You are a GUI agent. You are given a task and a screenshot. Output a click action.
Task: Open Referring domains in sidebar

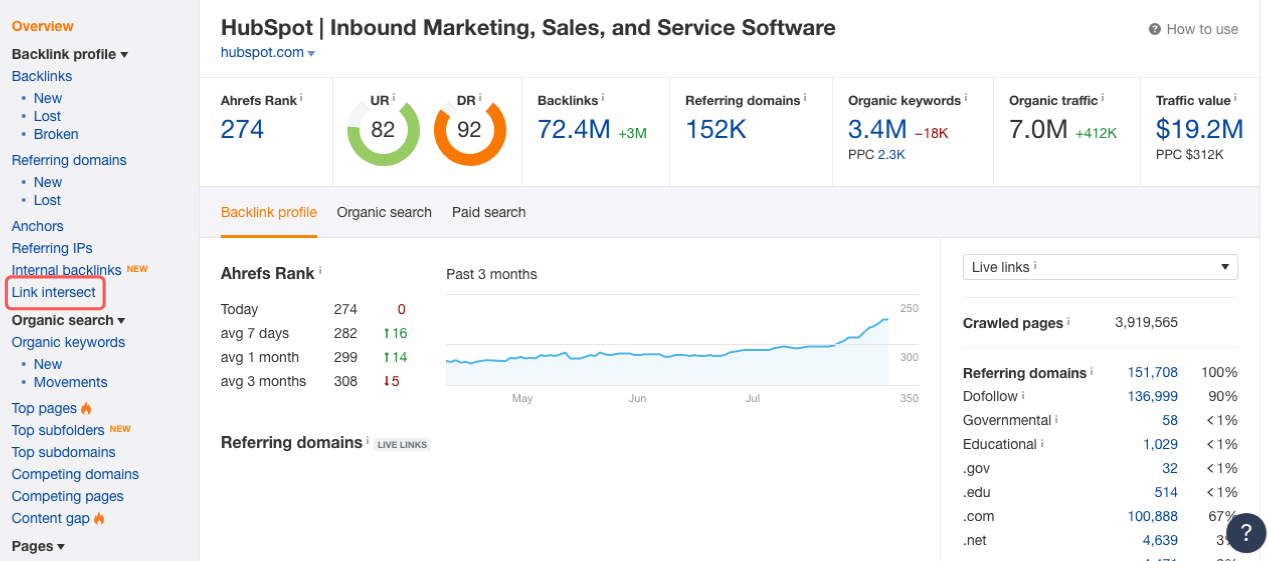[x=69, y=160]
